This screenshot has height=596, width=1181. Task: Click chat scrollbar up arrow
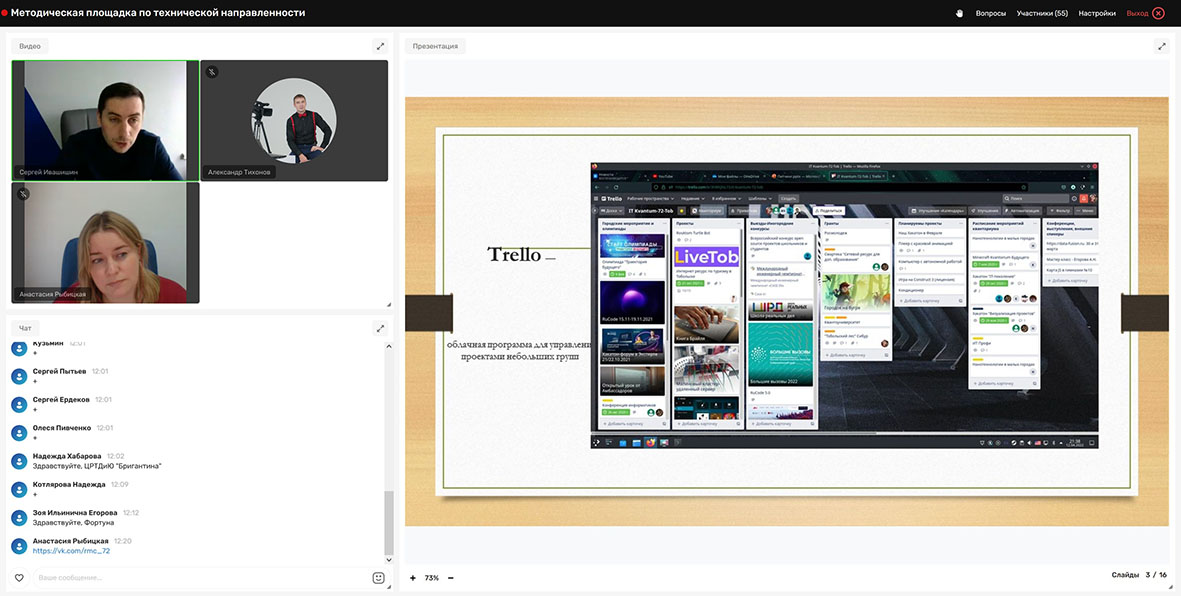389,346
